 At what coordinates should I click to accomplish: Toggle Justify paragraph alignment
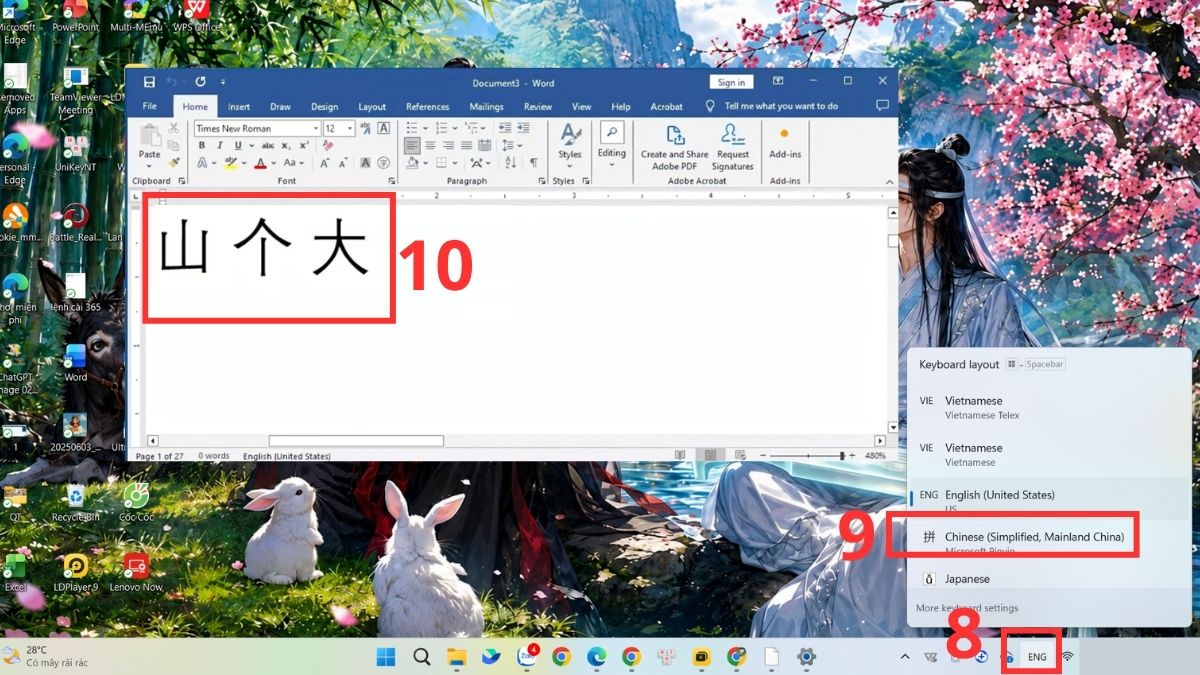(467, 145)
